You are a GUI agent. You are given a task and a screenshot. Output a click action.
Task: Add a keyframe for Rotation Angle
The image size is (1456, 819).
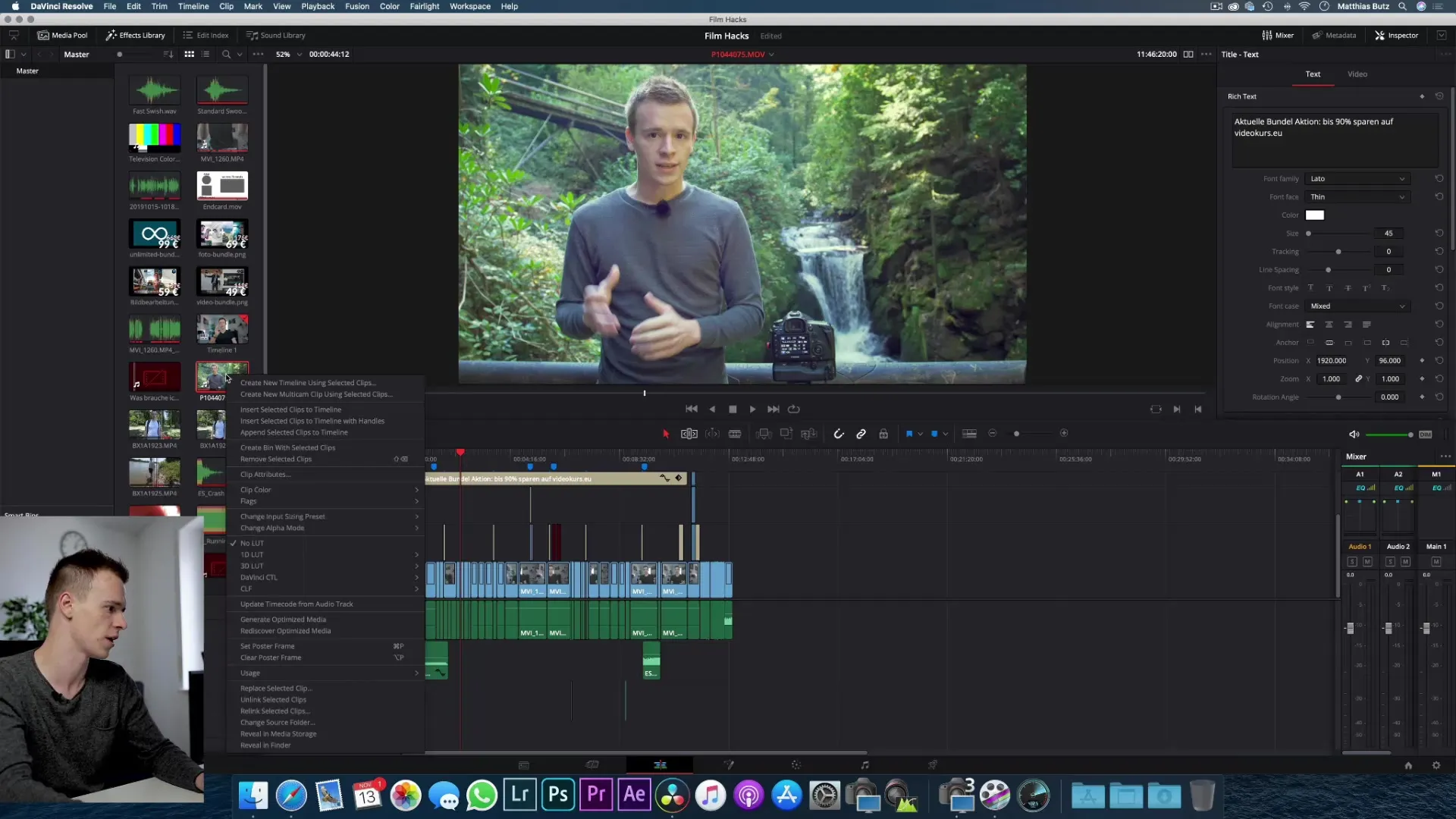1422,397
